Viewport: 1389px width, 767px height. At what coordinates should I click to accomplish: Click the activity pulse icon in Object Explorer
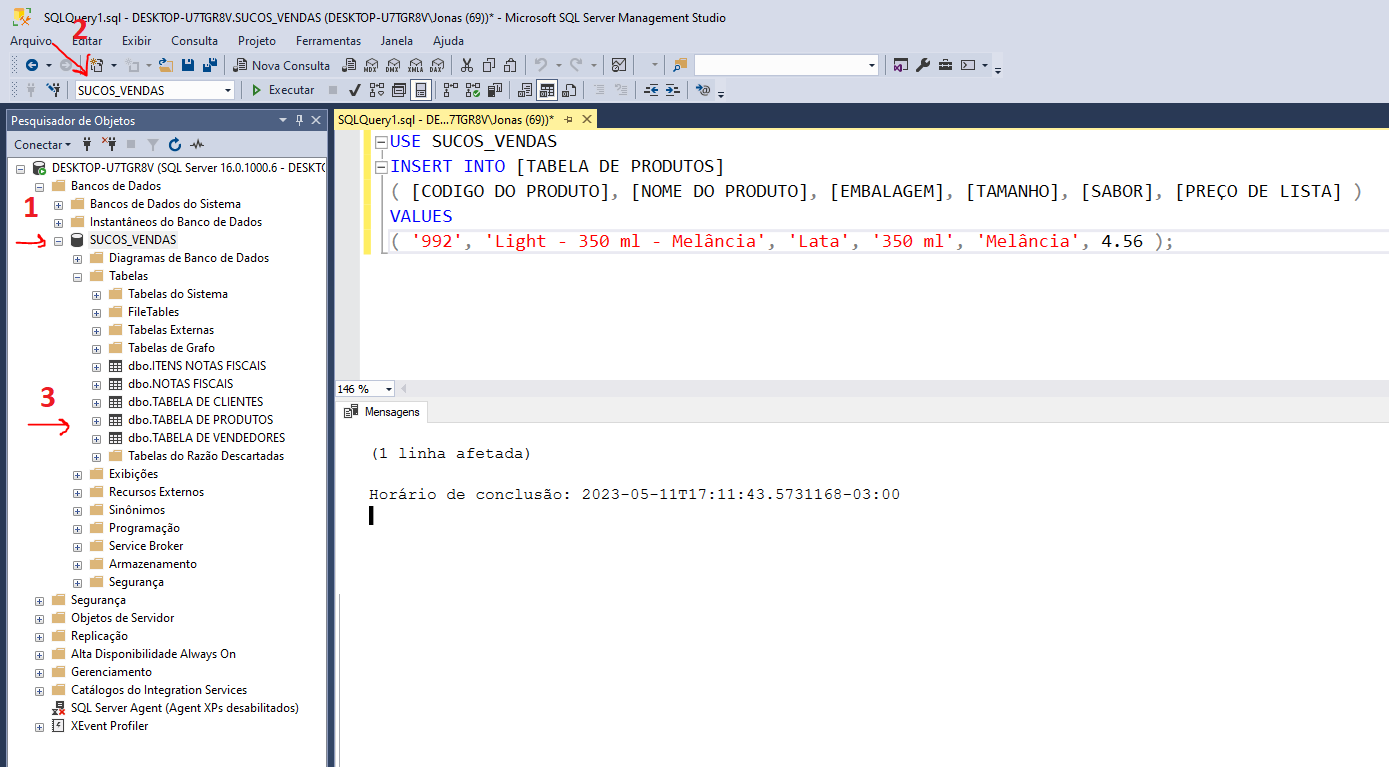(x=197, y=144)
